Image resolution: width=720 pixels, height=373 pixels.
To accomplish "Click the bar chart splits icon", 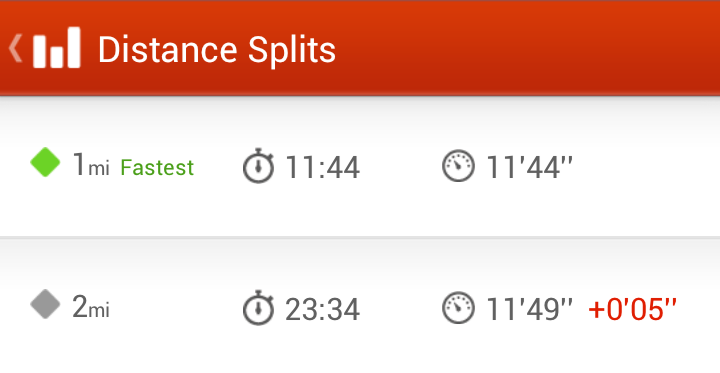I will click(57, 47).
